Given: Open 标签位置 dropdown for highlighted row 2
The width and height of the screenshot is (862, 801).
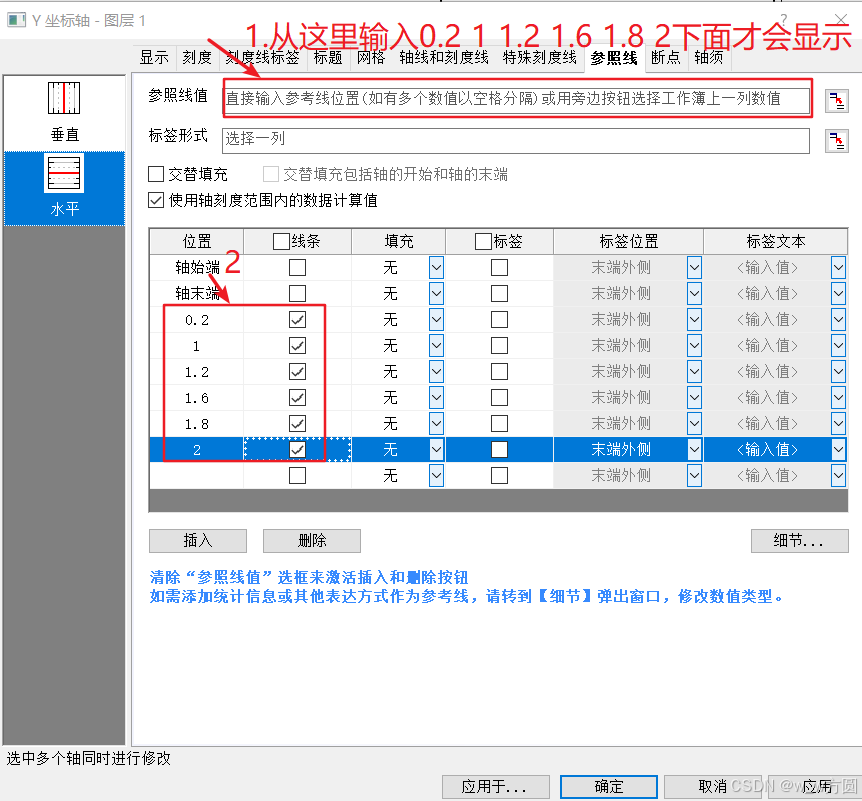Looking at the screenshot, I should coord(694,450).
